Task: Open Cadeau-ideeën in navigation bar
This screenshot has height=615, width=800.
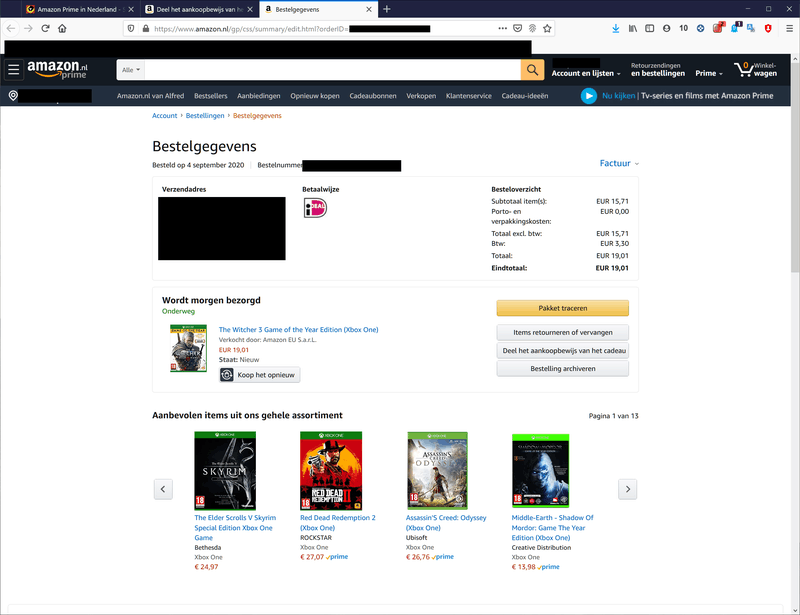Action: click(x=524, y=96)
